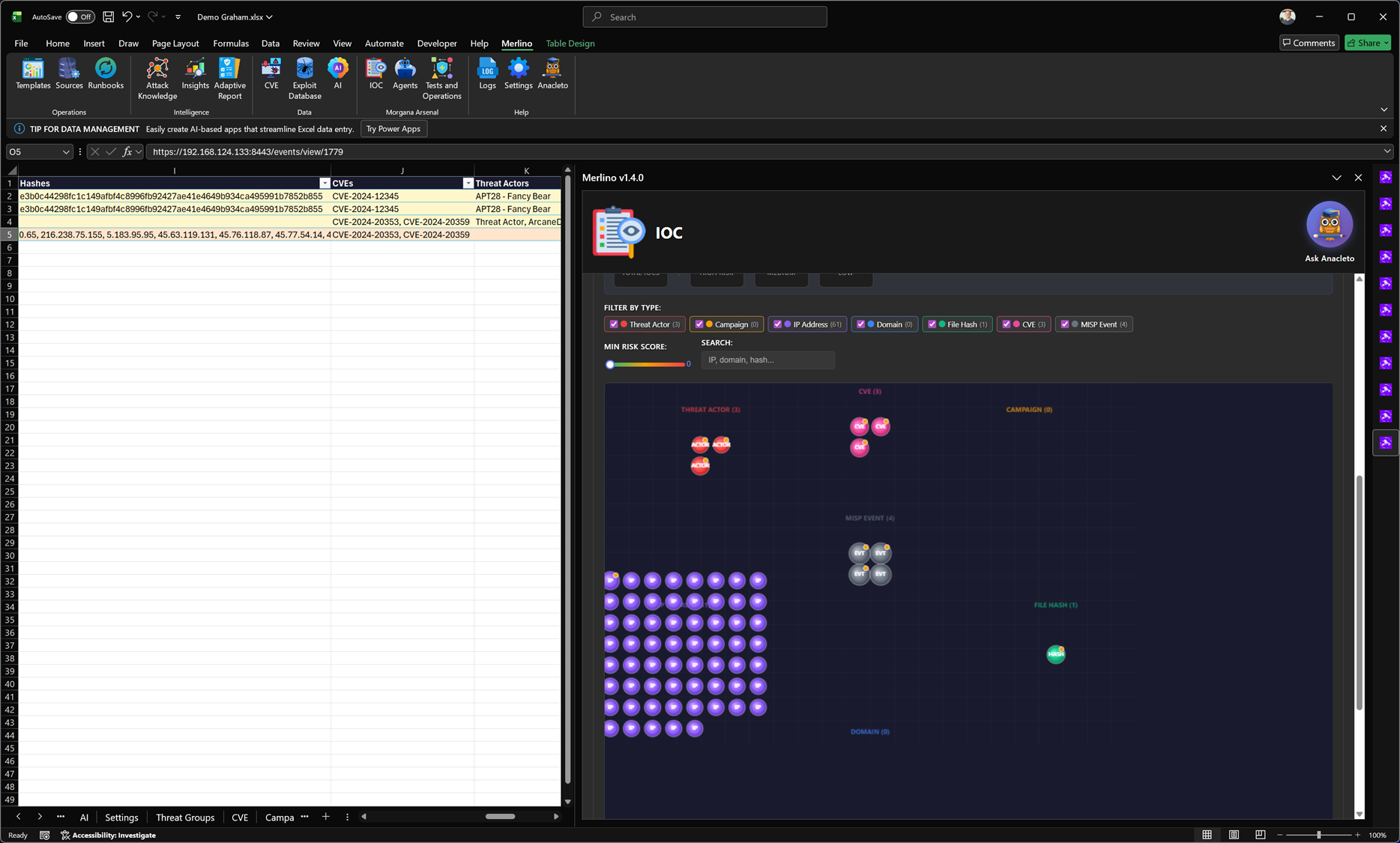Disable the MISP Event filter
The width and height of the screenshot is (1400, 843).
pos(1065,324)
